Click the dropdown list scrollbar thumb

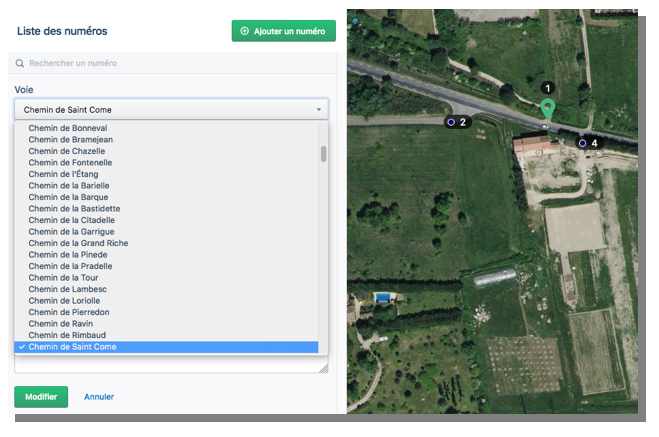click(323, 153)
